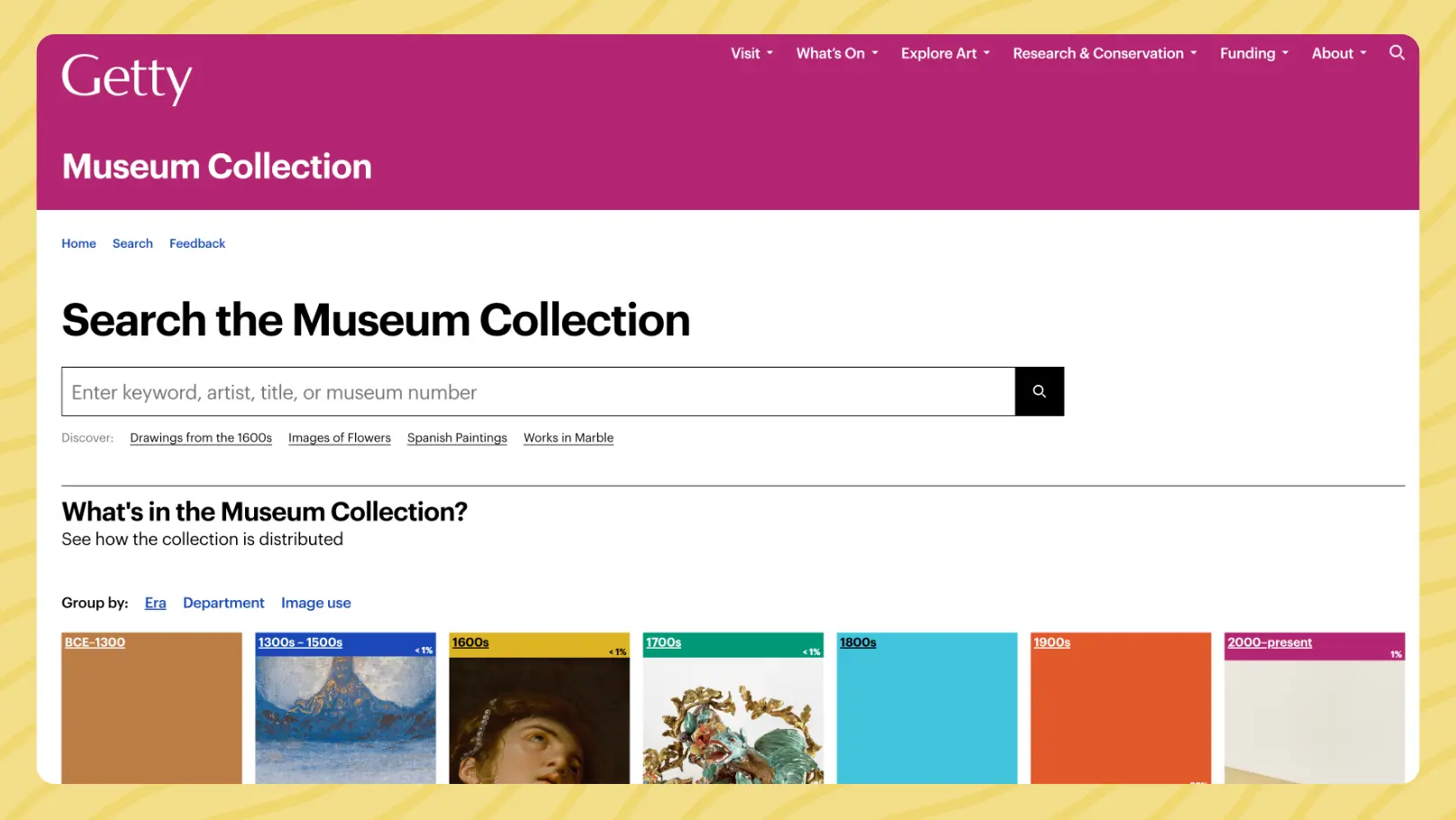Open the 1700s era artwork thumbnail
This screenshot has height=820, width=1456.
point(733,721)
